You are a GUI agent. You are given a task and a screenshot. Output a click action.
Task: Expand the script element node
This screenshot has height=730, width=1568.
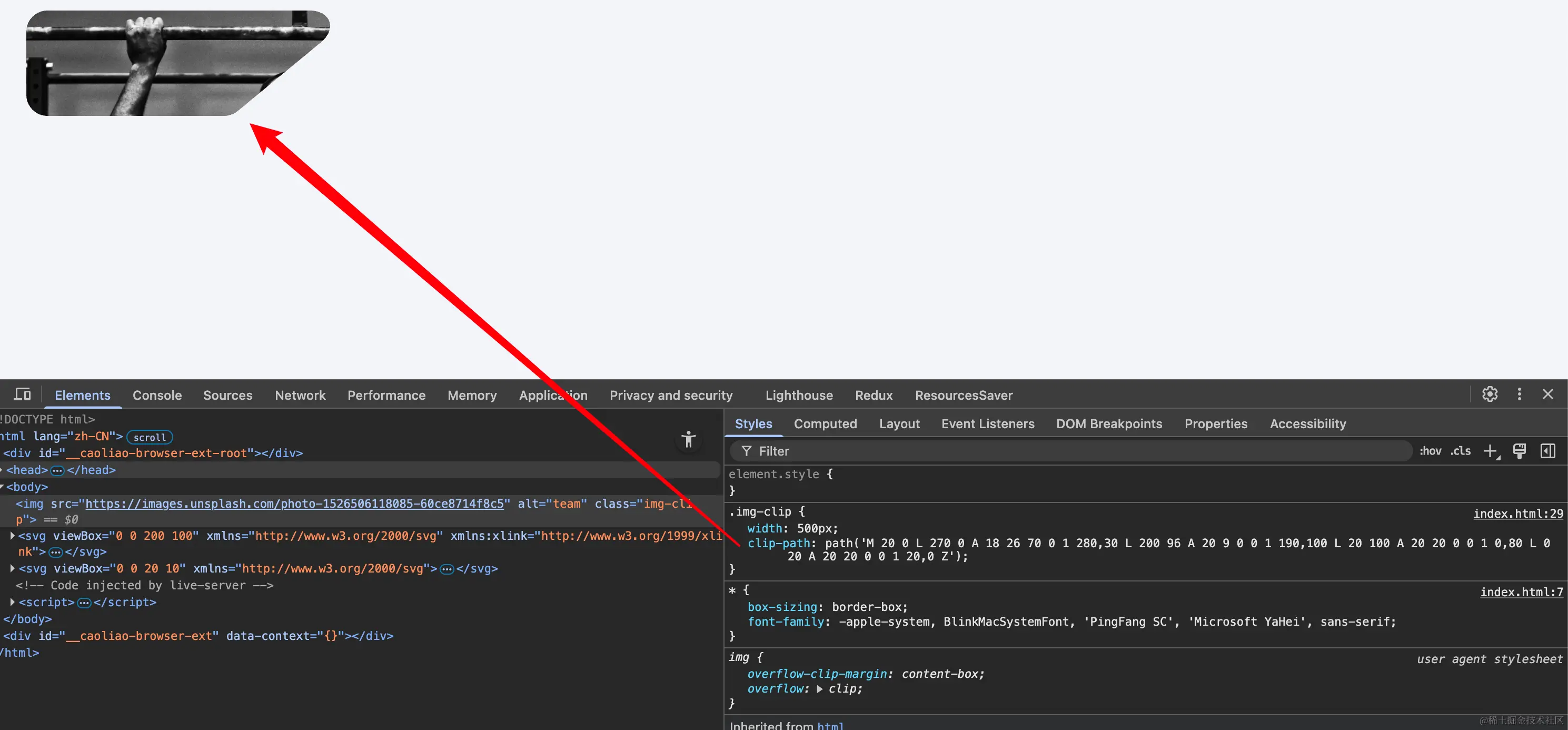click(12, 602)
